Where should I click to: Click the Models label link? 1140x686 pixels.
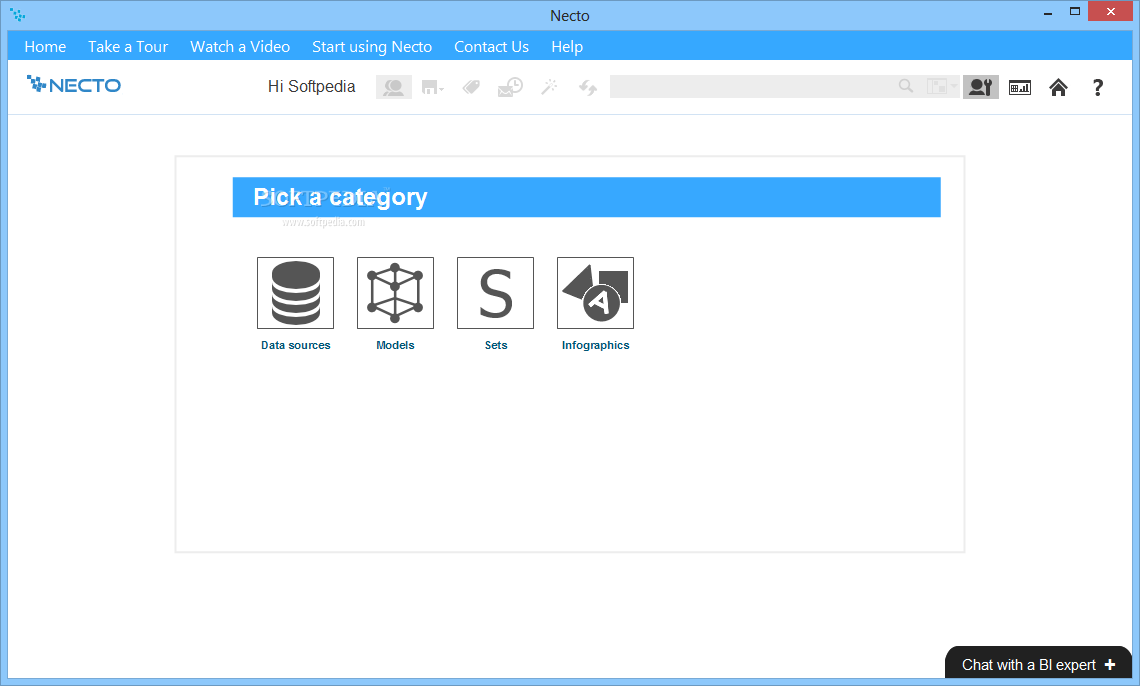(395, 345)
